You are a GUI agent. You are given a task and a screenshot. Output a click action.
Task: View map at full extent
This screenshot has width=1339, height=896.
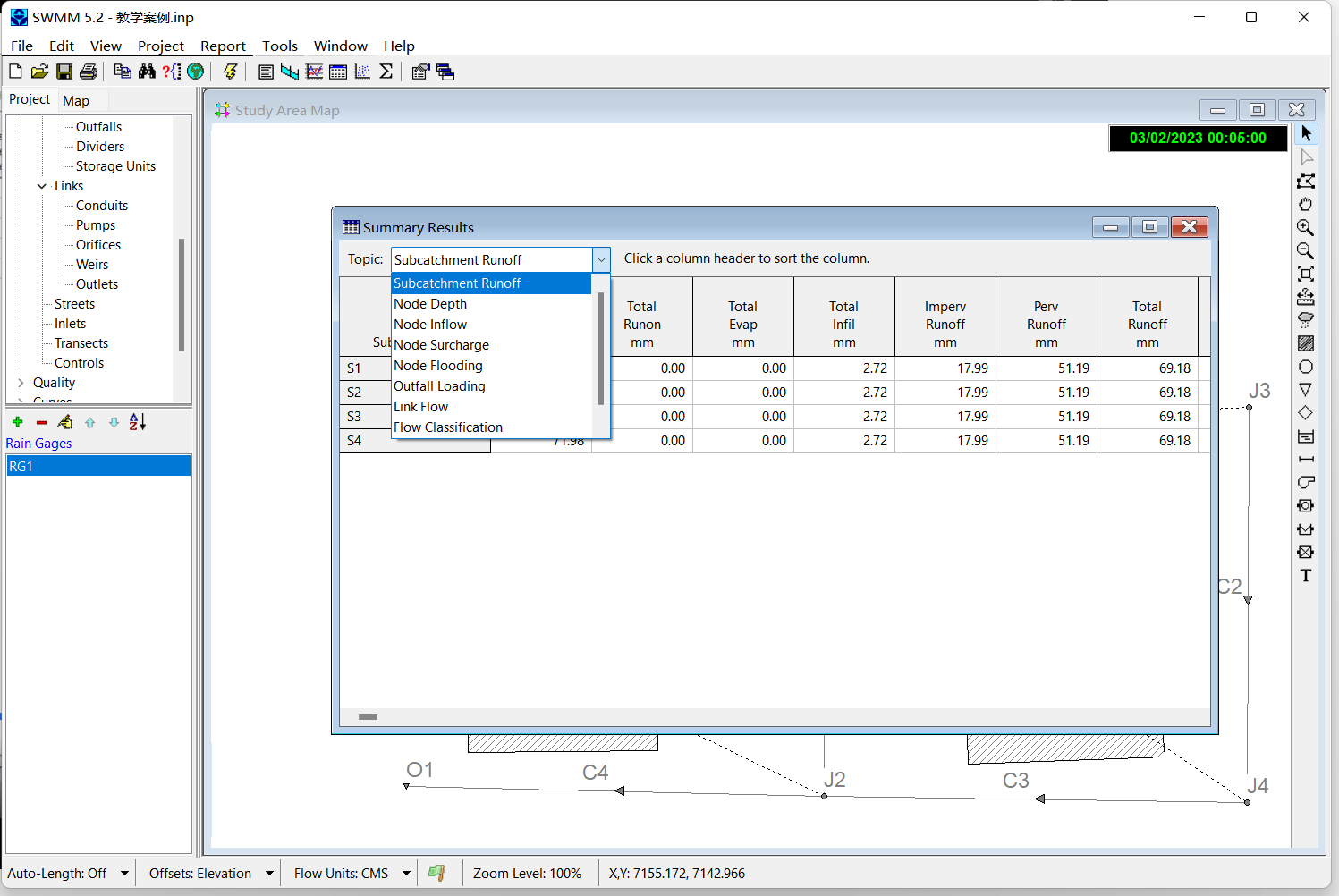click(x=1306, y=274)
